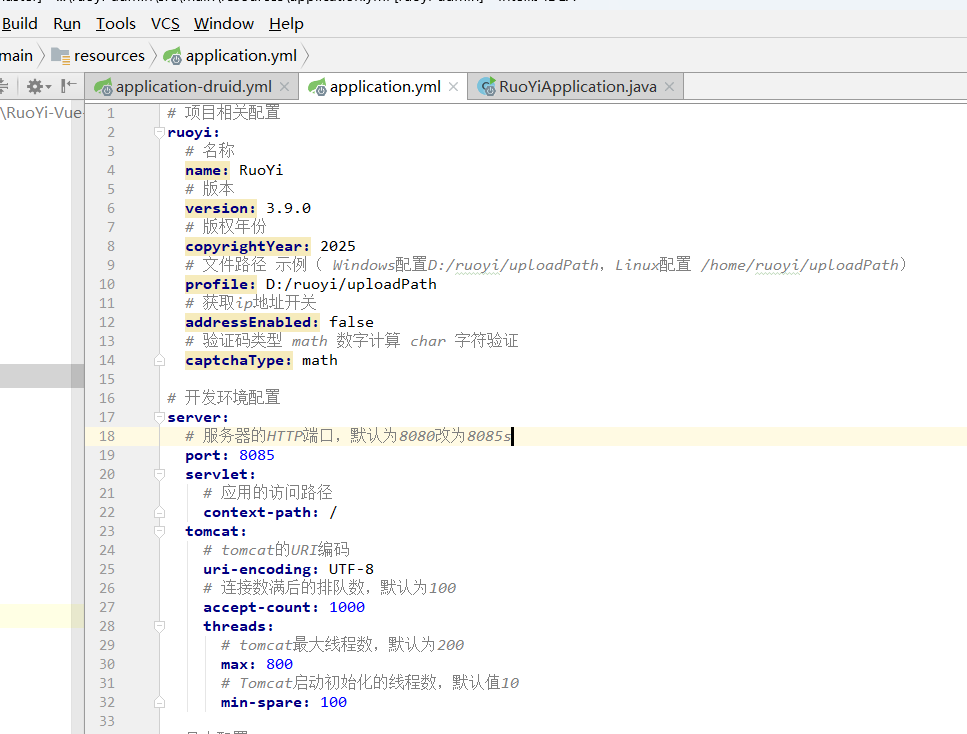Click the resources folder breadcrumb
This screenshot has height=734, width=967.
(x=98, y=56)
